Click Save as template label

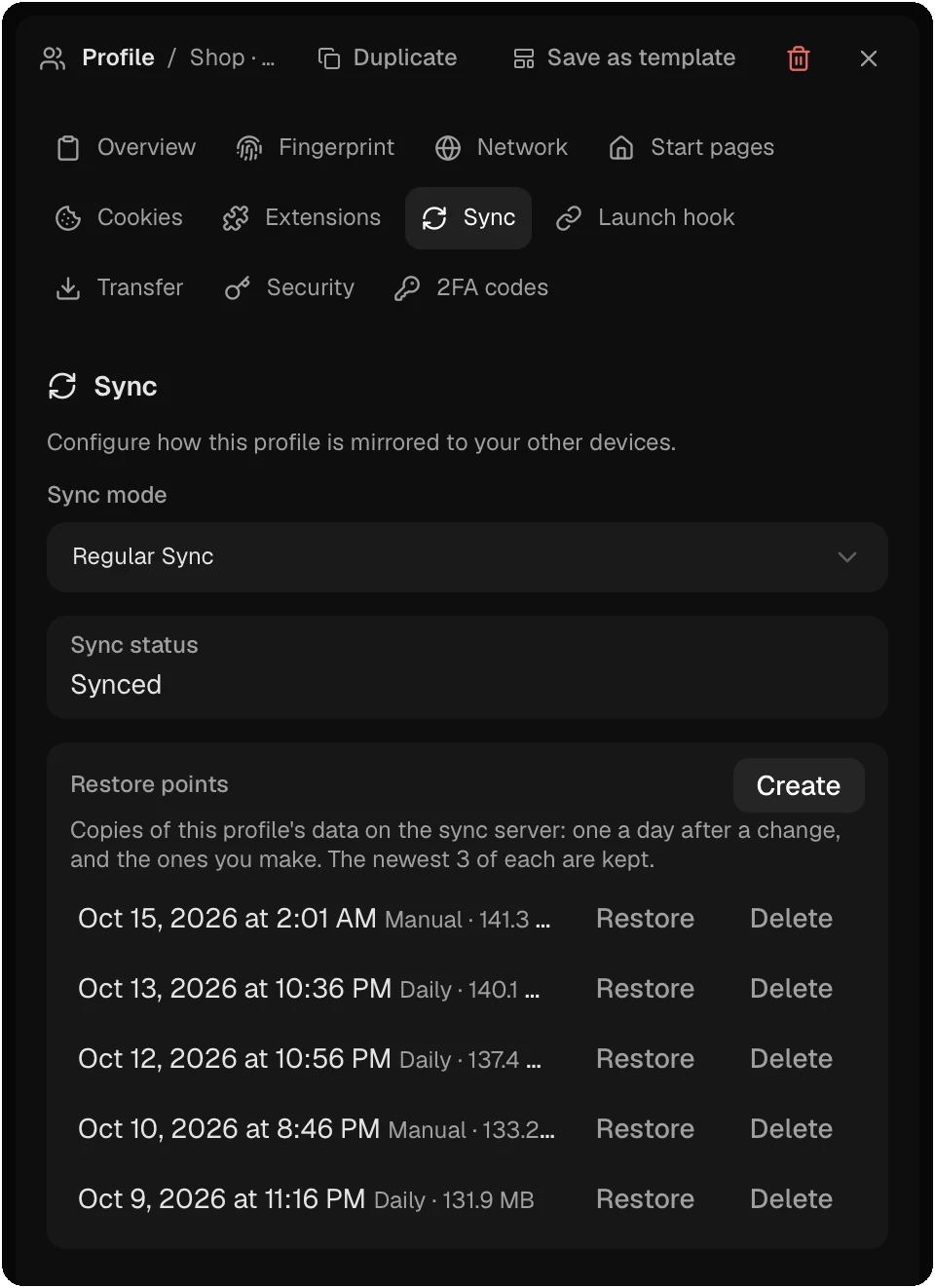[641, 58]
